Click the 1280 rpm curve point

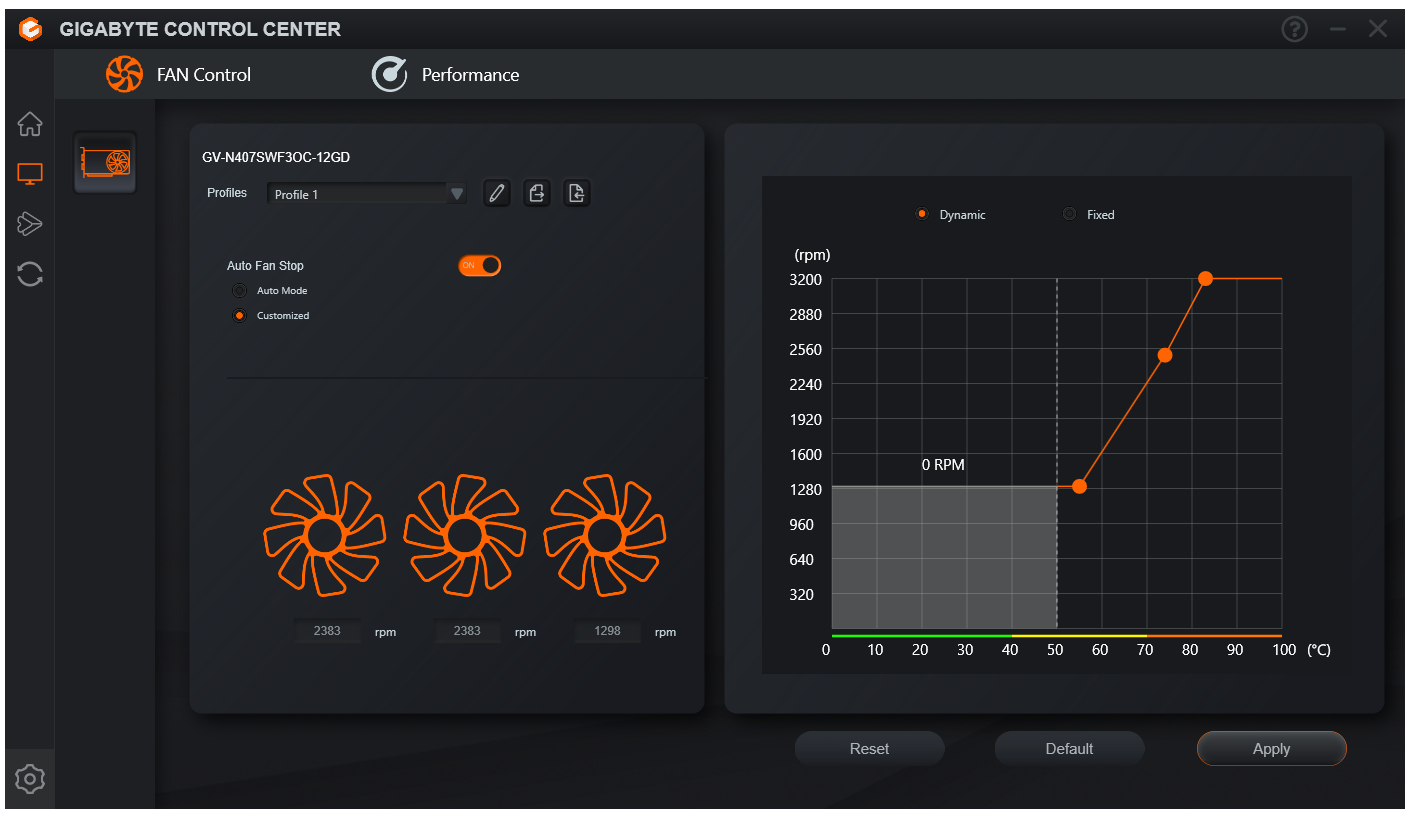click(x=1079, y=486)
